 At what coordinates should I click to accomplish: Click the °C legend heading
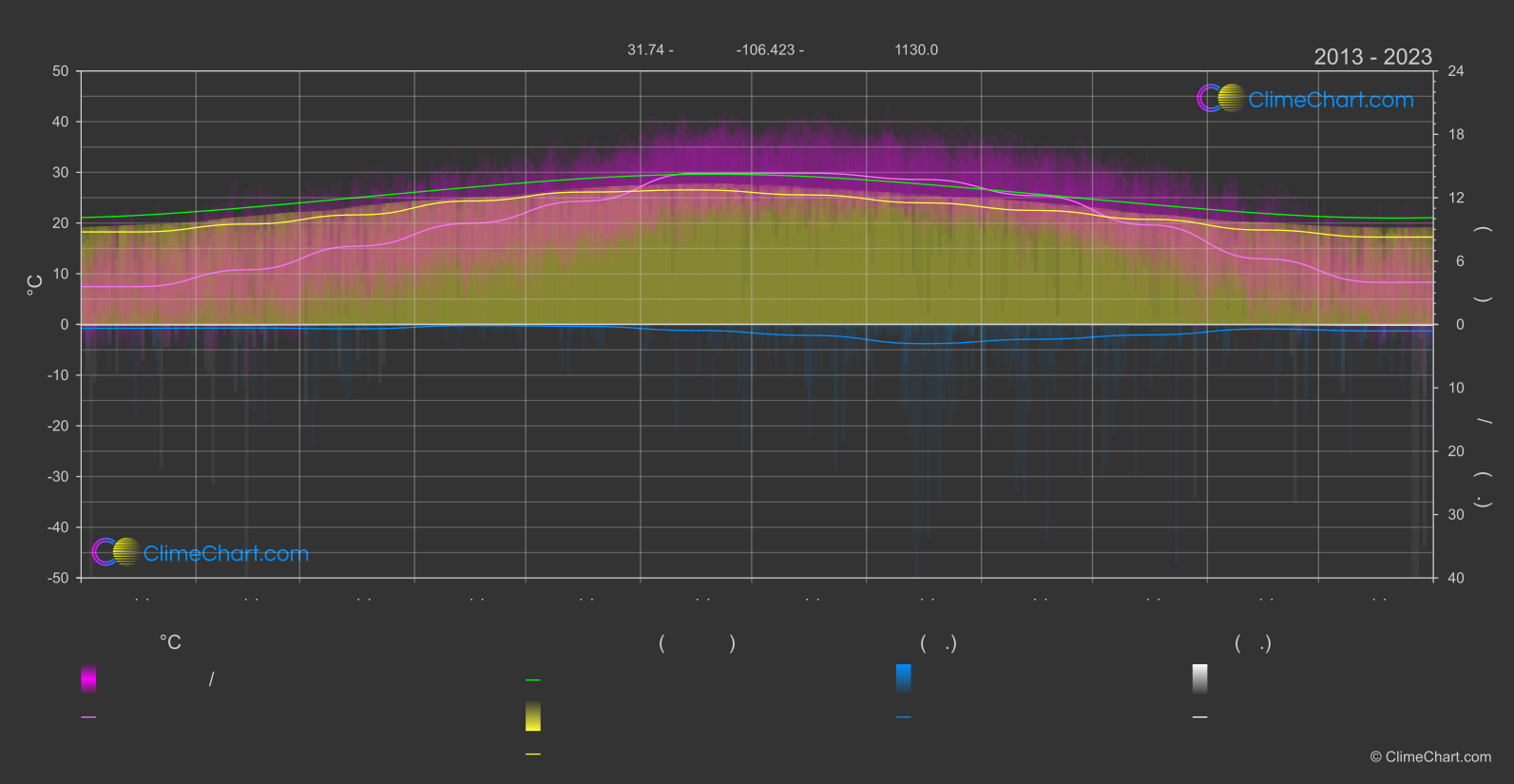tap(170, 642)
